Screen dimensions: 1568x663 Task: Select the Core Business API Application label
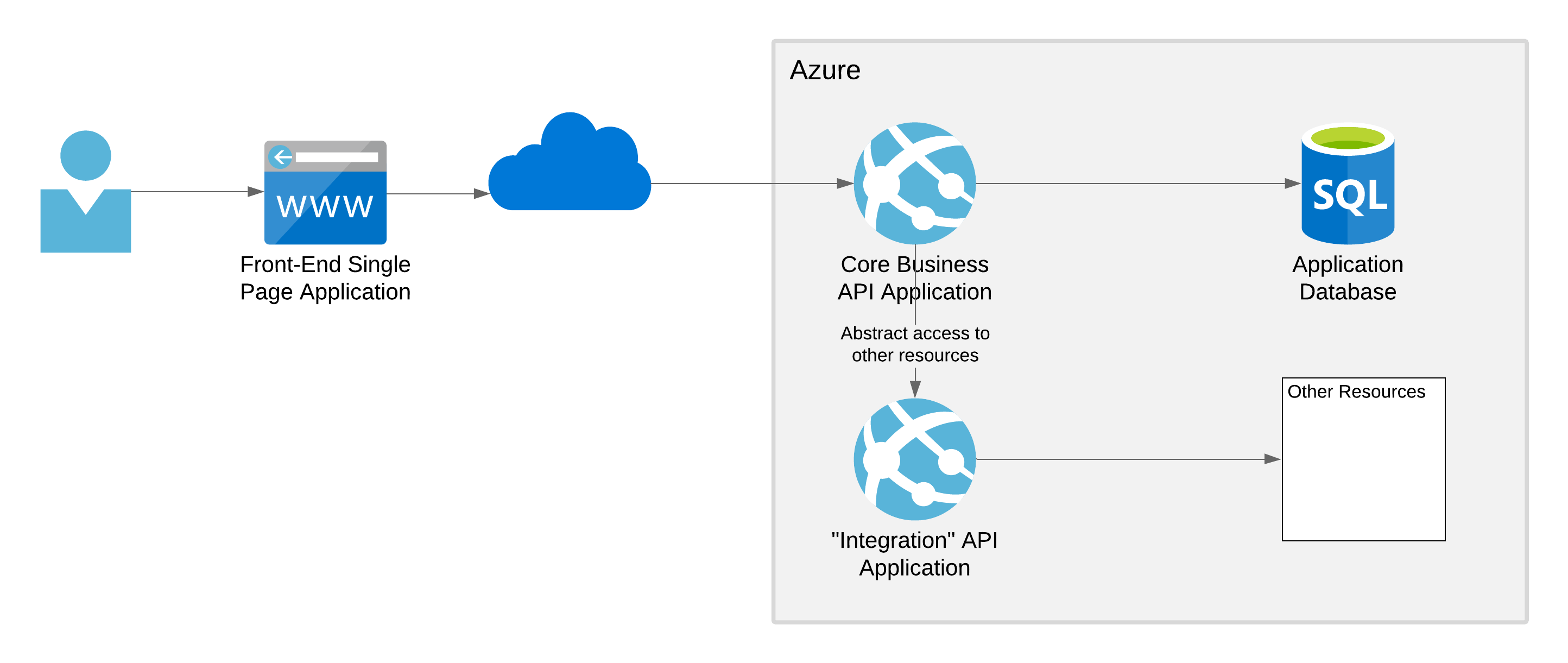(914, 277)
